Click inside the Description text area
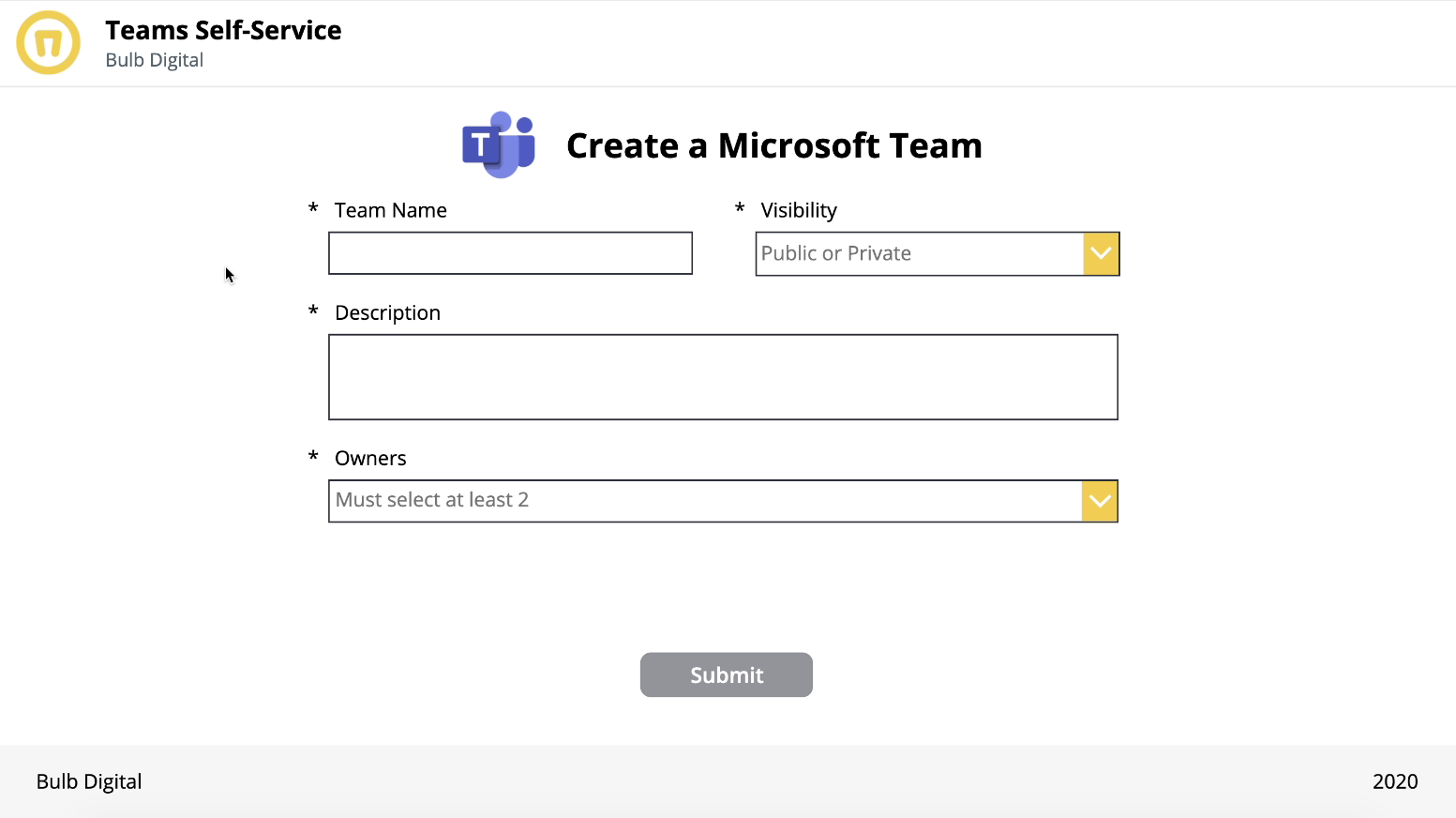The image size is (1456, 818). click(722, 376)
